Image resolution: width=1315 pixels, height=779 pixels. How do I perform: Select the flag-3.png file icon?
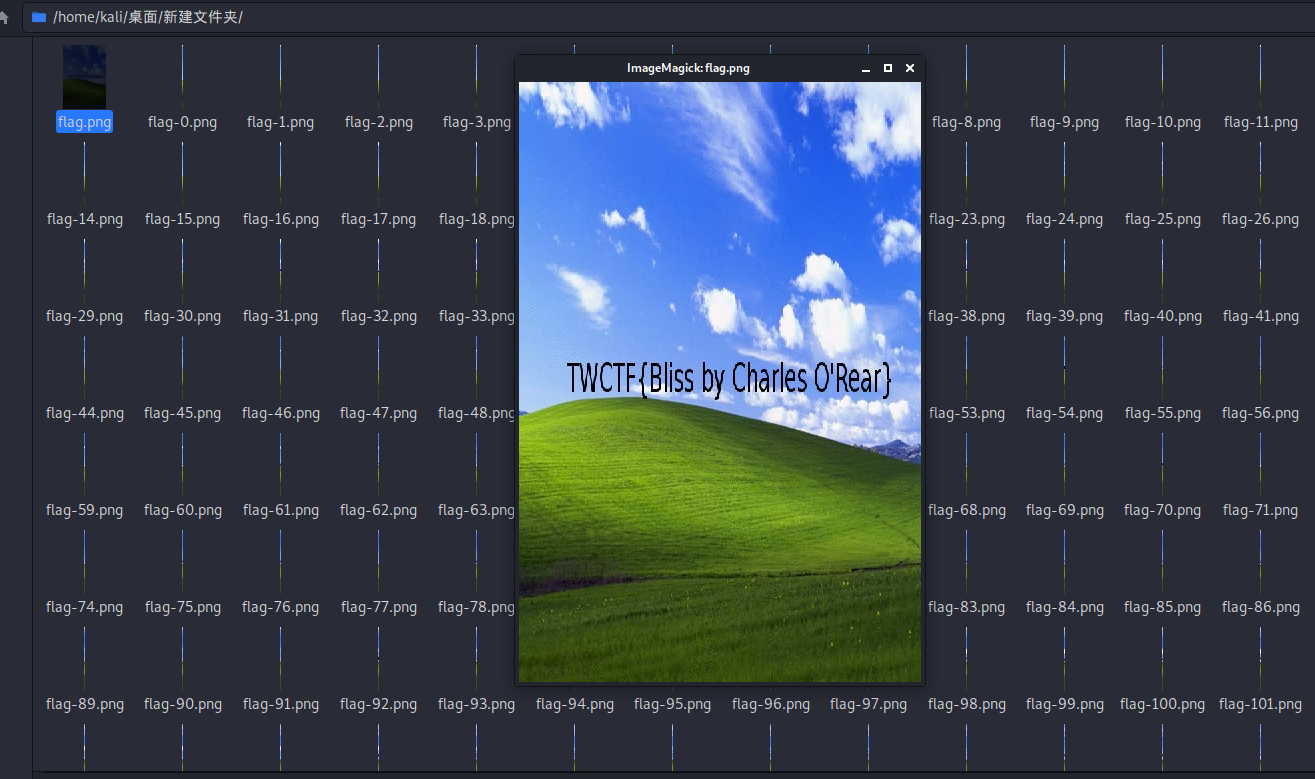pyautogui.click(x=476, y=77)
